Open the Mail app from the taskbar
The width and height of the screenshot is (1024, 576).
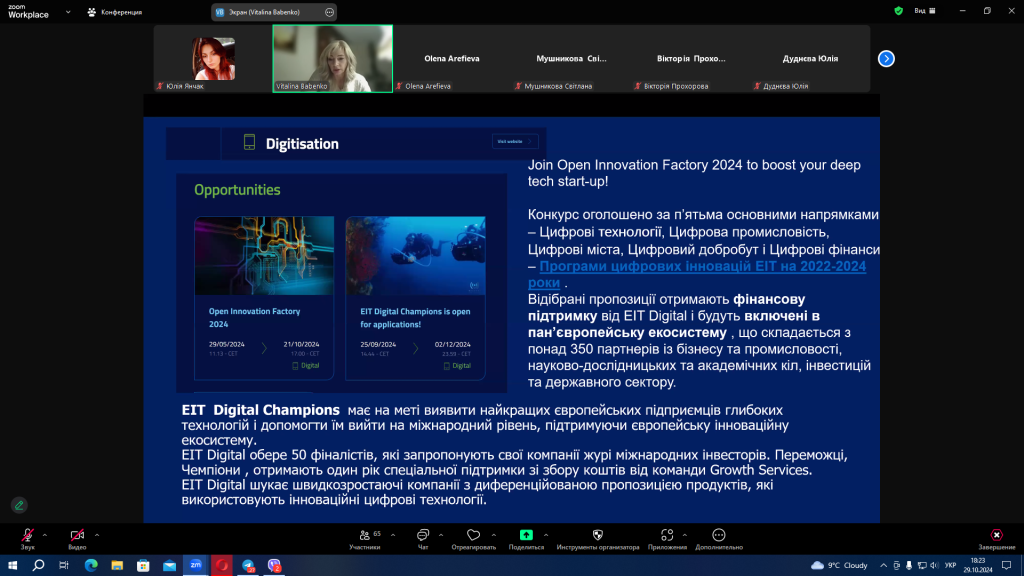point(169,565)
